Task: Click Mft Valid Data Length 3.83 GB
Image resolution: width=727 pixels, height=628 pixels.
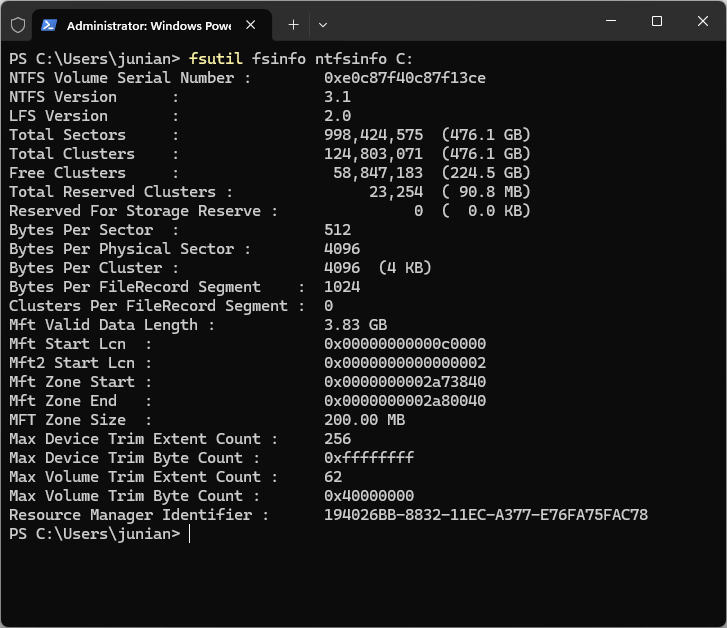Action: [x=355, y=325]
